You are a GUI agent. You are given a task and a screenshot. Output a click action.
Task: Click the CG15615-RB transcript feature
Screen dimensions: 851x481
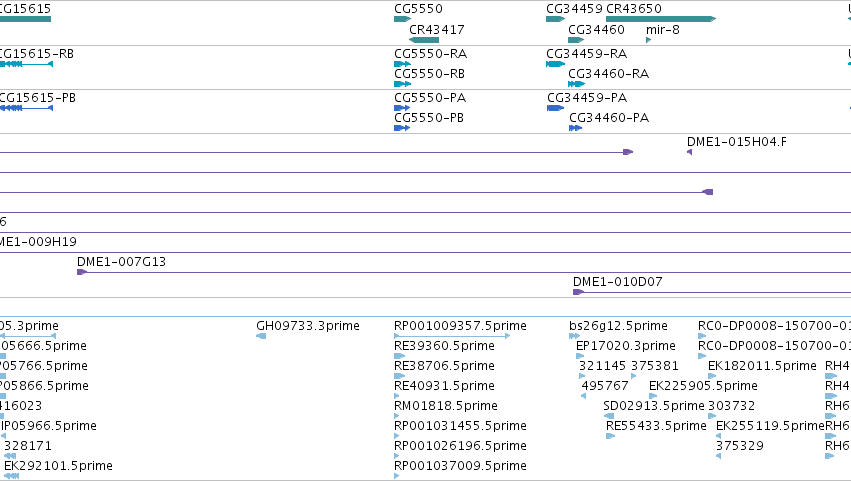click(x=26, y=64)
